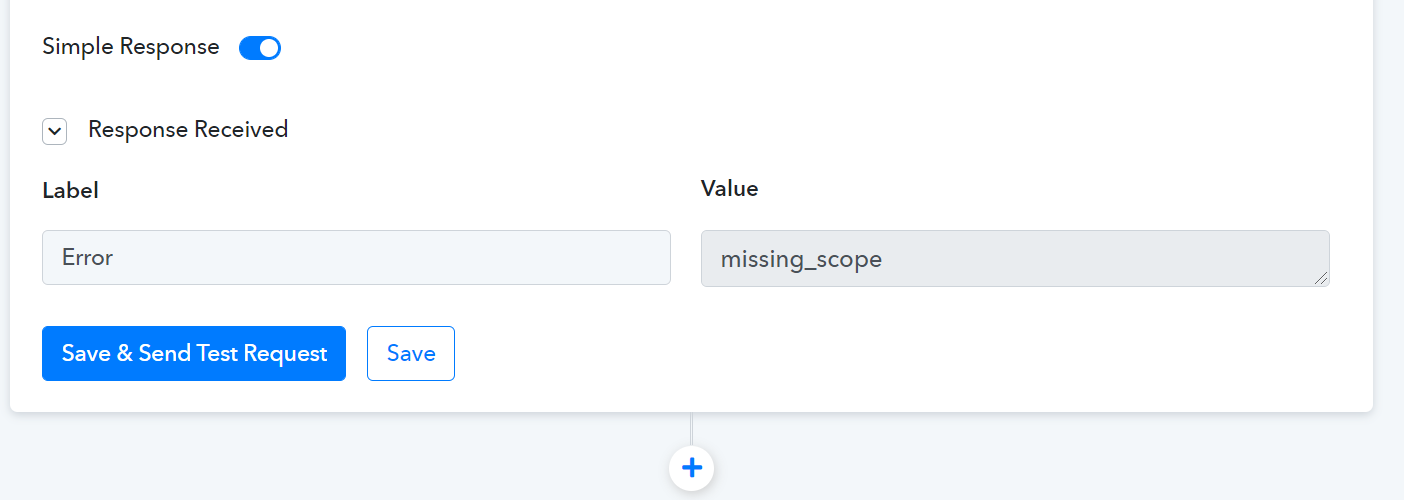Click the missing_scope text in Value box
Viewport: 1404px width, 500px height.
(x=801, y=260)
